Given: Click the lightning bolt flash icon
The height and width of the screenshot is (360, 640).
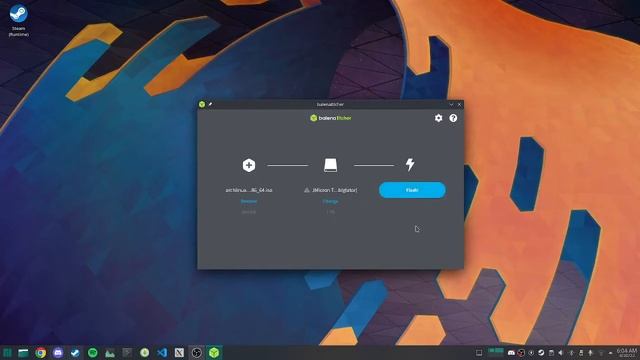Looking at the screenshot, I should pyautogui.click(x=410, y=164).
